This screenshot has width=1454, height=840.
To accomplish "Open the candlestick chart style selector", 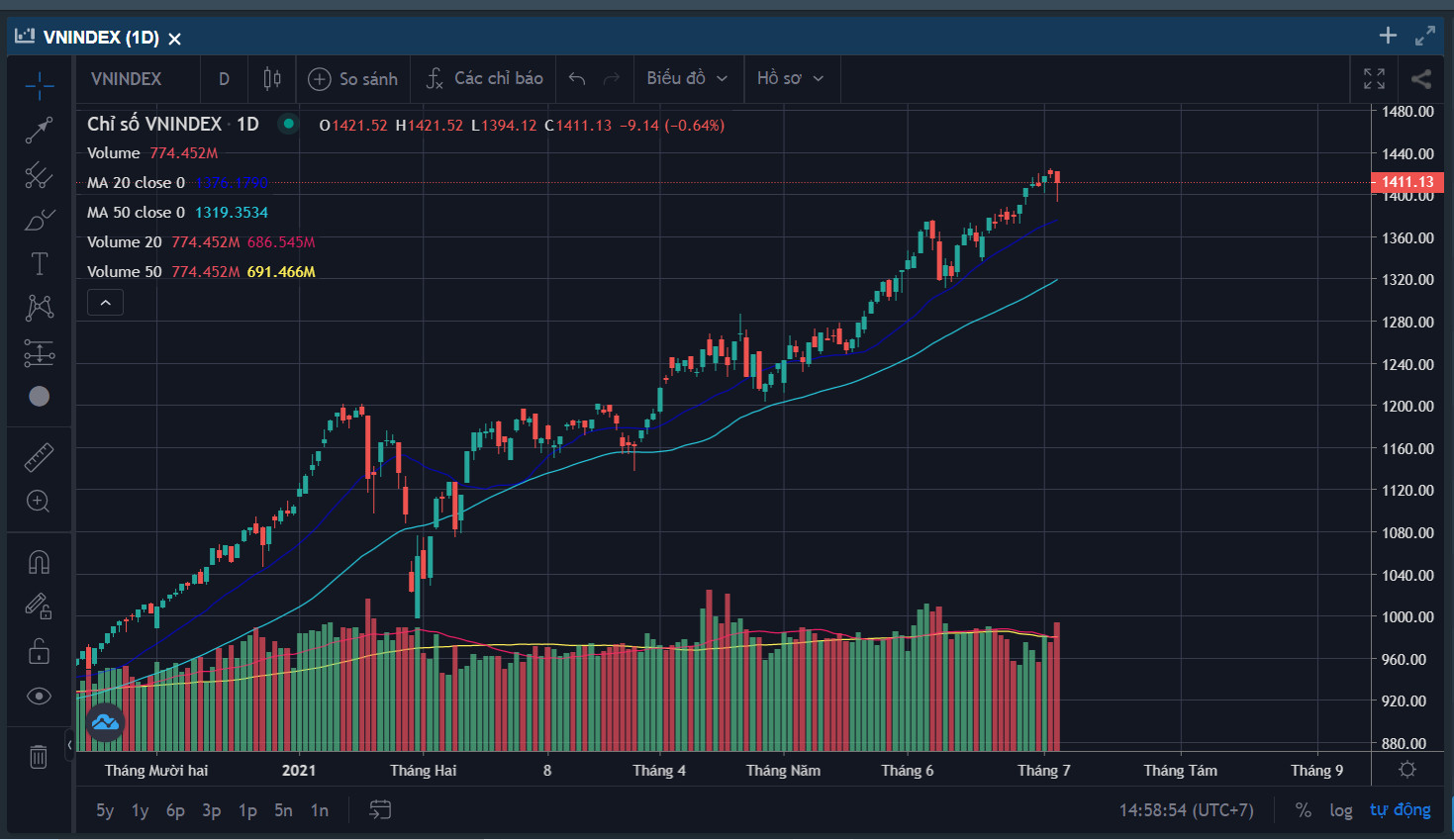I will pos(272,79).
